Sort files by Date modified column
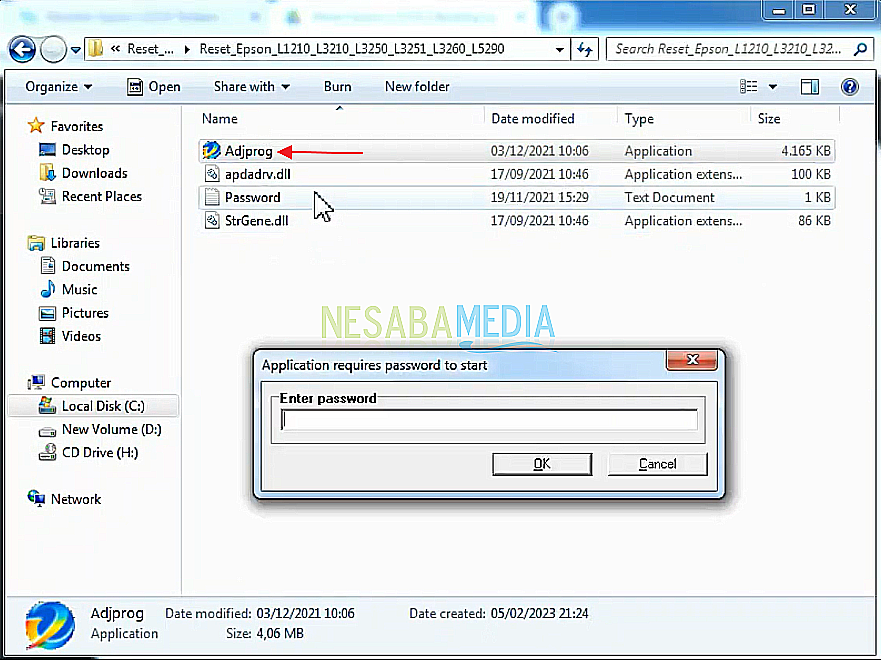This screenshot has height=660, width=881. point(533,118)
